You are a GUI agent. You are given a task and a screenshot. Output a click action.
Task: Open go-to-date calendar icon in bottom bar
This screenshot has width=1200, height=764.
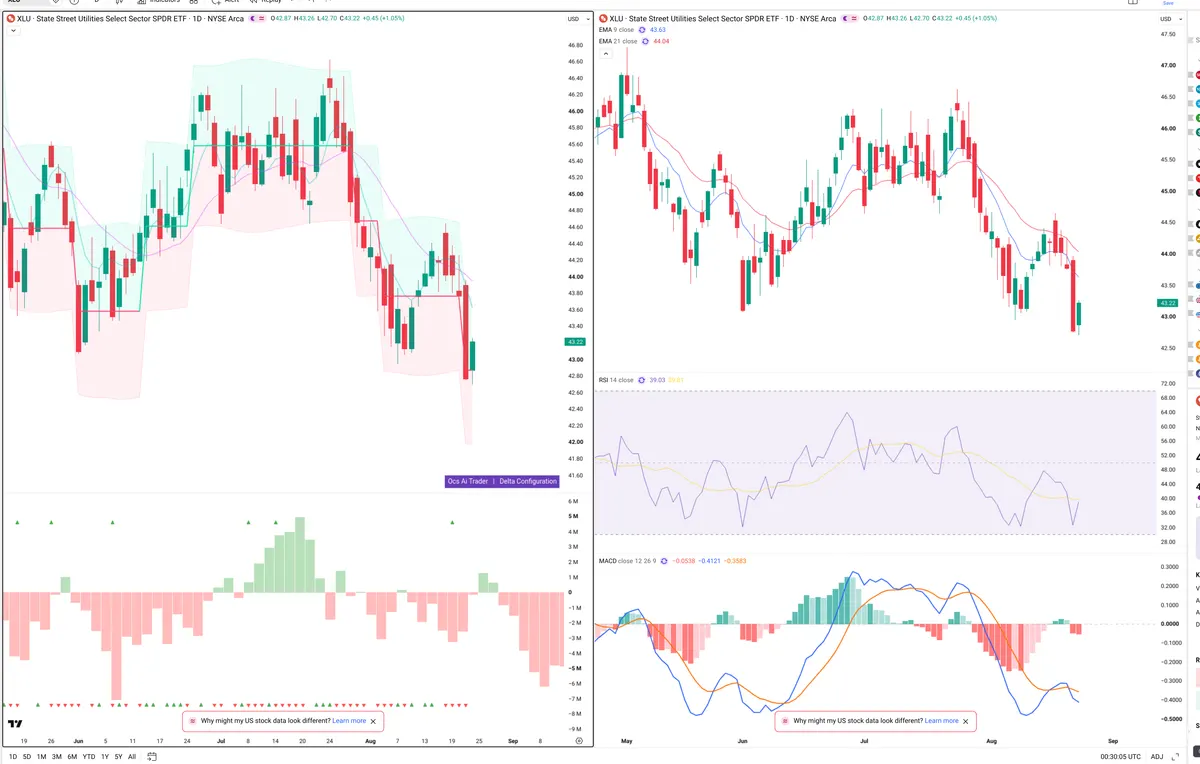point(153,756)
